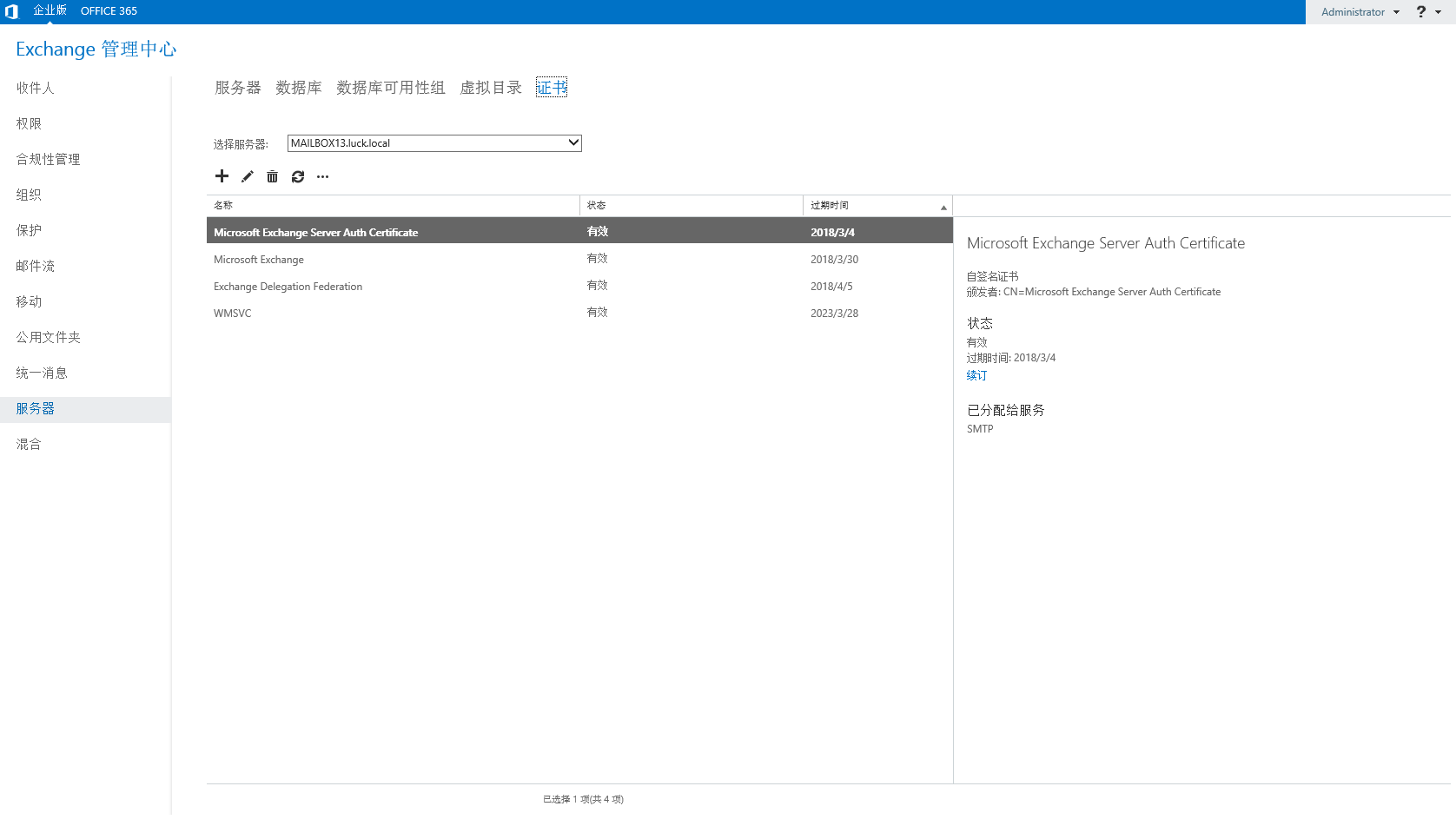This screenshot has width=1456, height=826.
Task: Sort by the 名称 column header
Action: [391, 206]
